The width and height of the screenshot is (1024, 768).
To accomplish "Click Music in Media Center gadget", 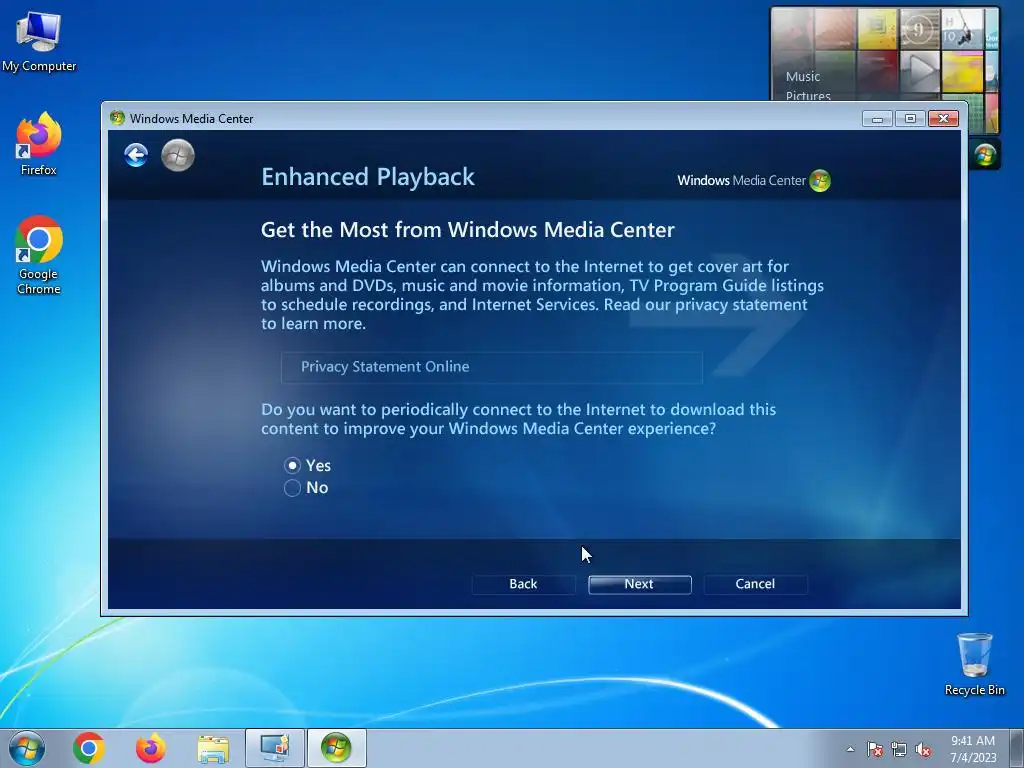I will [803, 76].
